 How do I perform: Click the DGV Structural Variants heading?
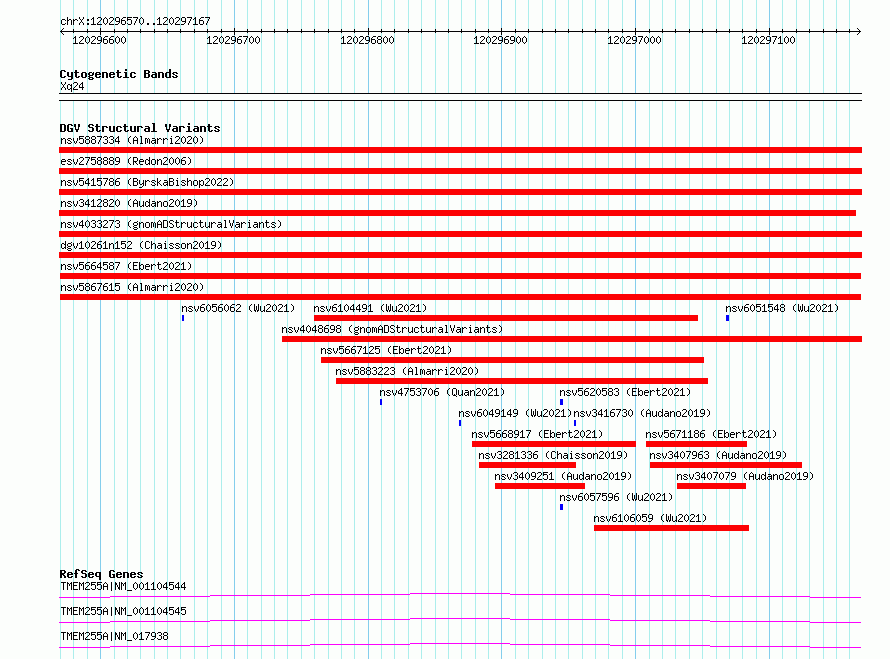[140, 128]
